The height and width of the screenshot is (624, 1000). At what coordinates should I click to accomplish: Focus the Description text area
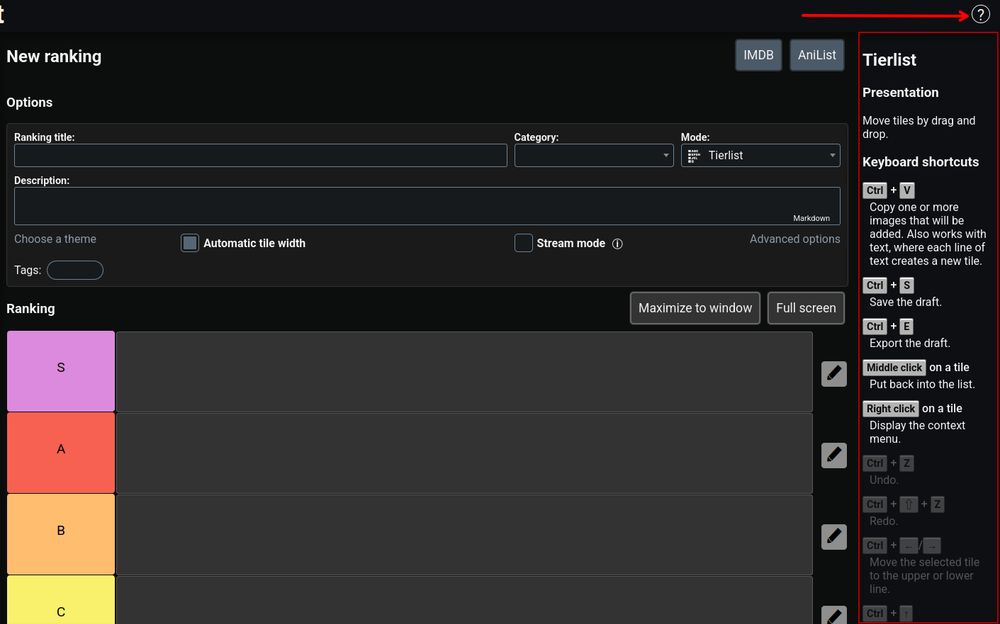(427, 205)
